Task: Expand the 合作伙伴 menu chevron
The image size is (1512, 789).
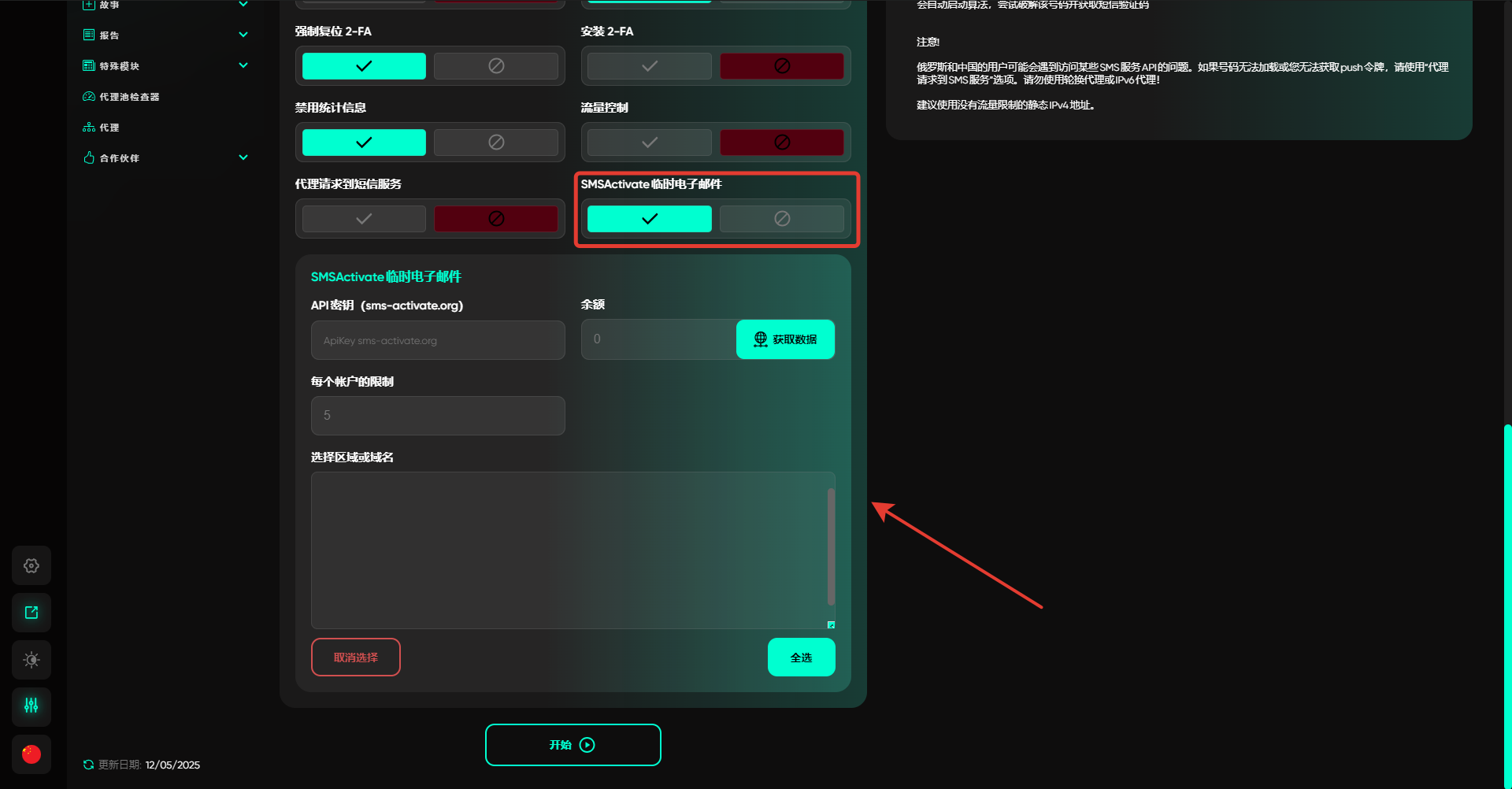Action: coord(243,157)
